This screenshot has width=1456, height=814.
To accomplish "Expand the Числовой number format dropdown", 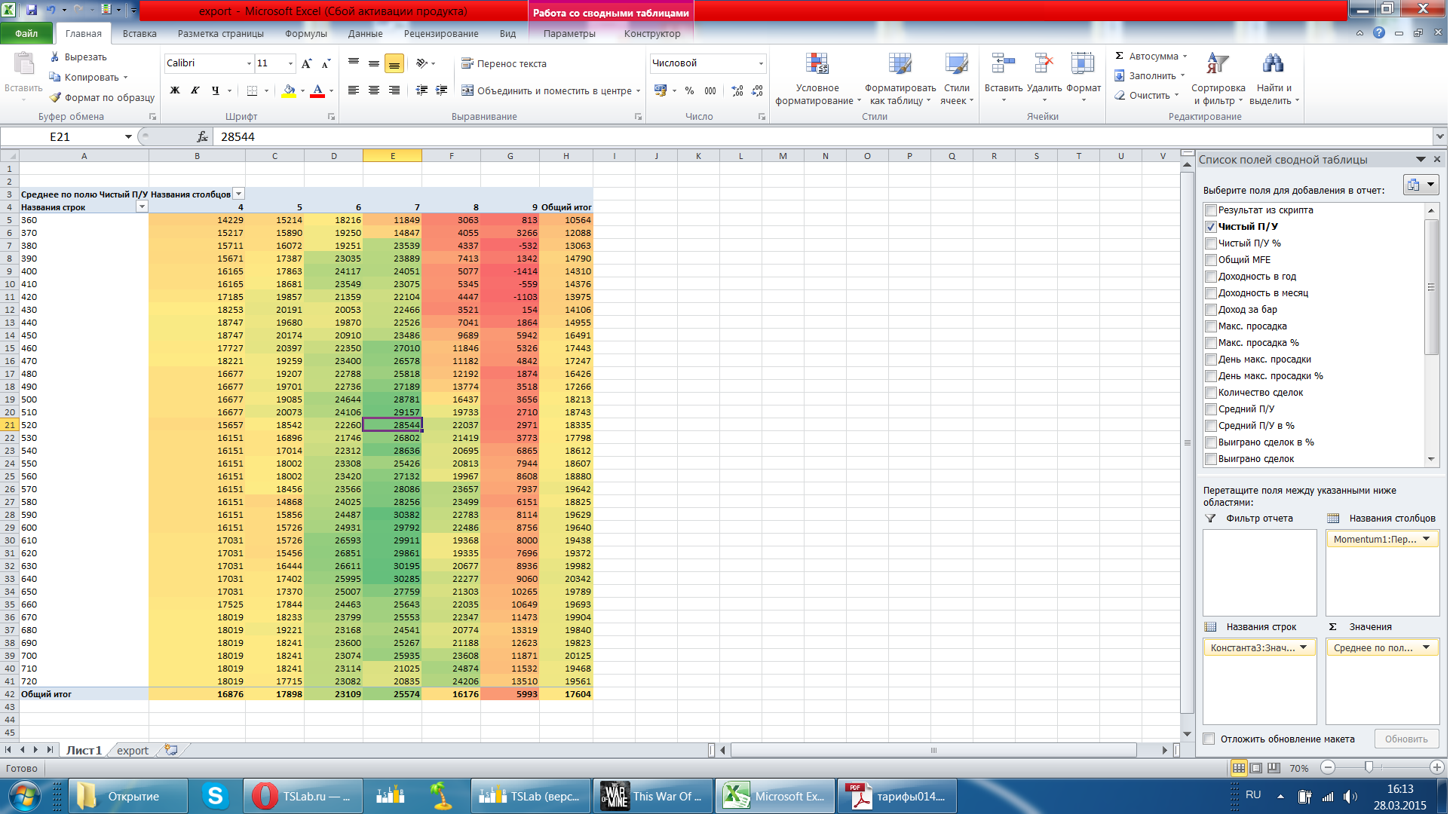I will tap(761, 63).
